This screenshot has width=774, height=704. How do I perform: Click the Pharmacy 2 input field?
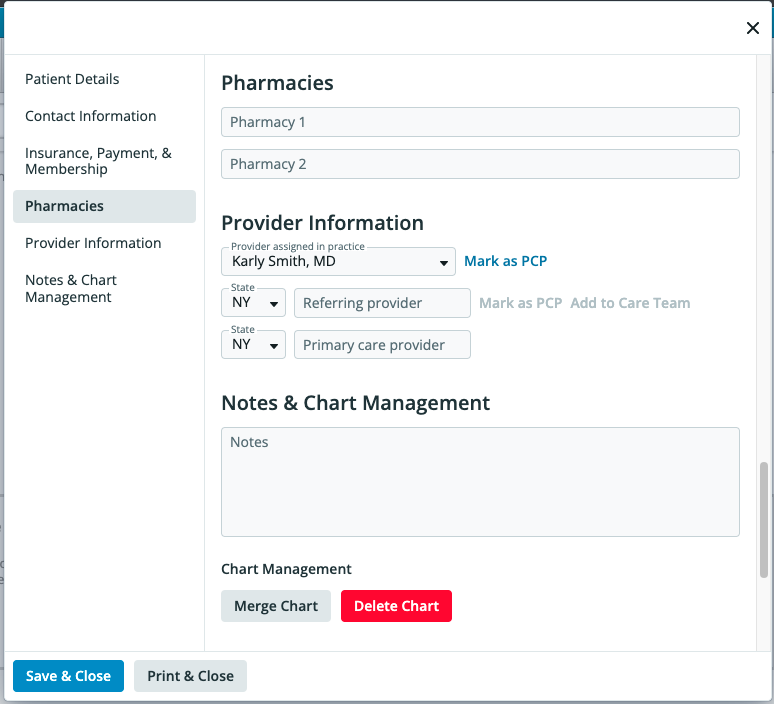coord(480,164)
